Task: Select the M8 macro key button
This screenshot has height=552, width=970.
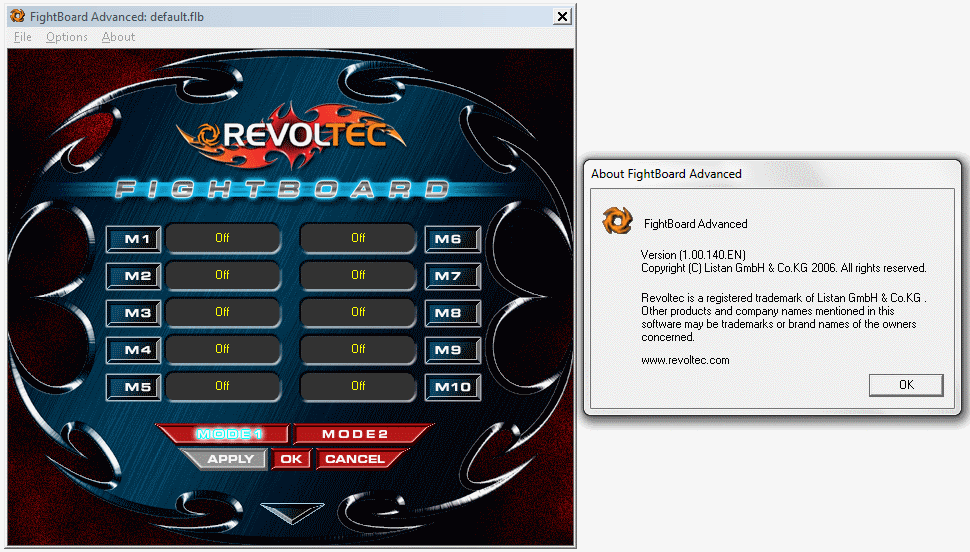Action: [x=452, y=313]
